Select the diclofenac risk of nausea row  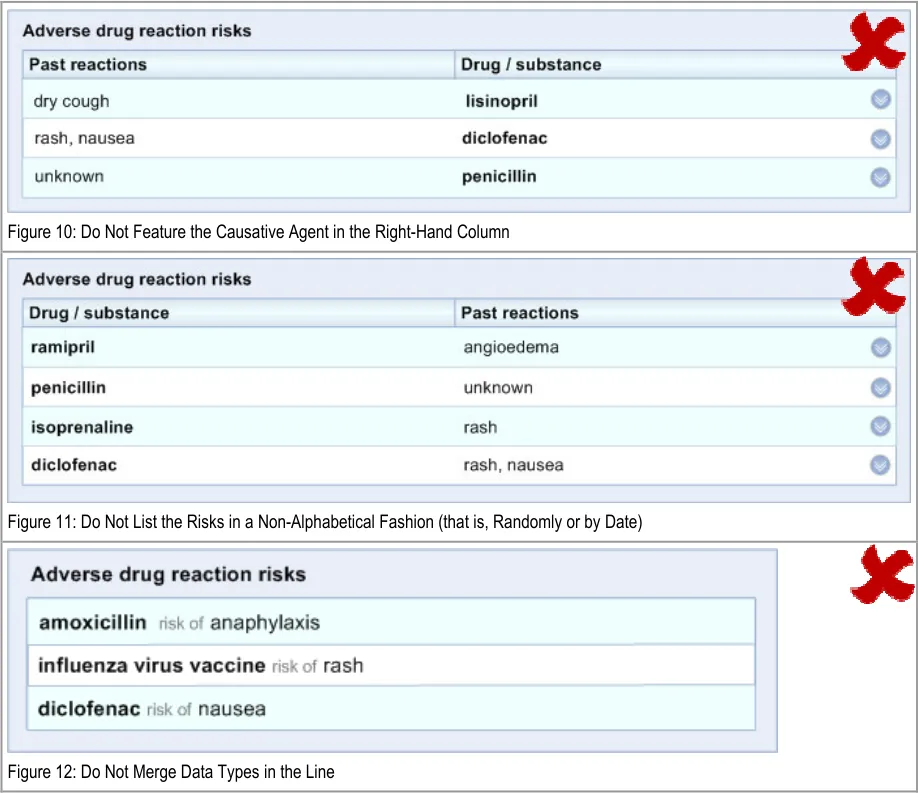390,709
